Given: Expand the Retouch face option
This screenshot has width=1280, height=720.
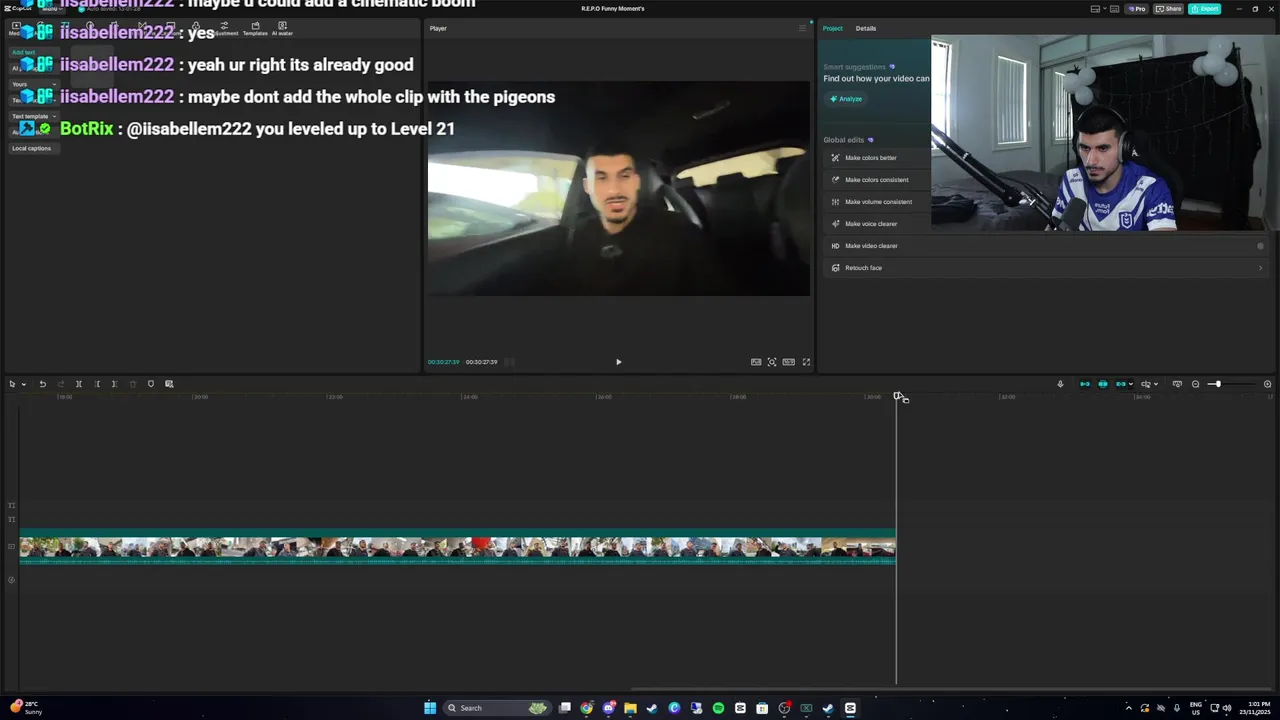Looking at the screenshot, I should (x=1260, y=268).
